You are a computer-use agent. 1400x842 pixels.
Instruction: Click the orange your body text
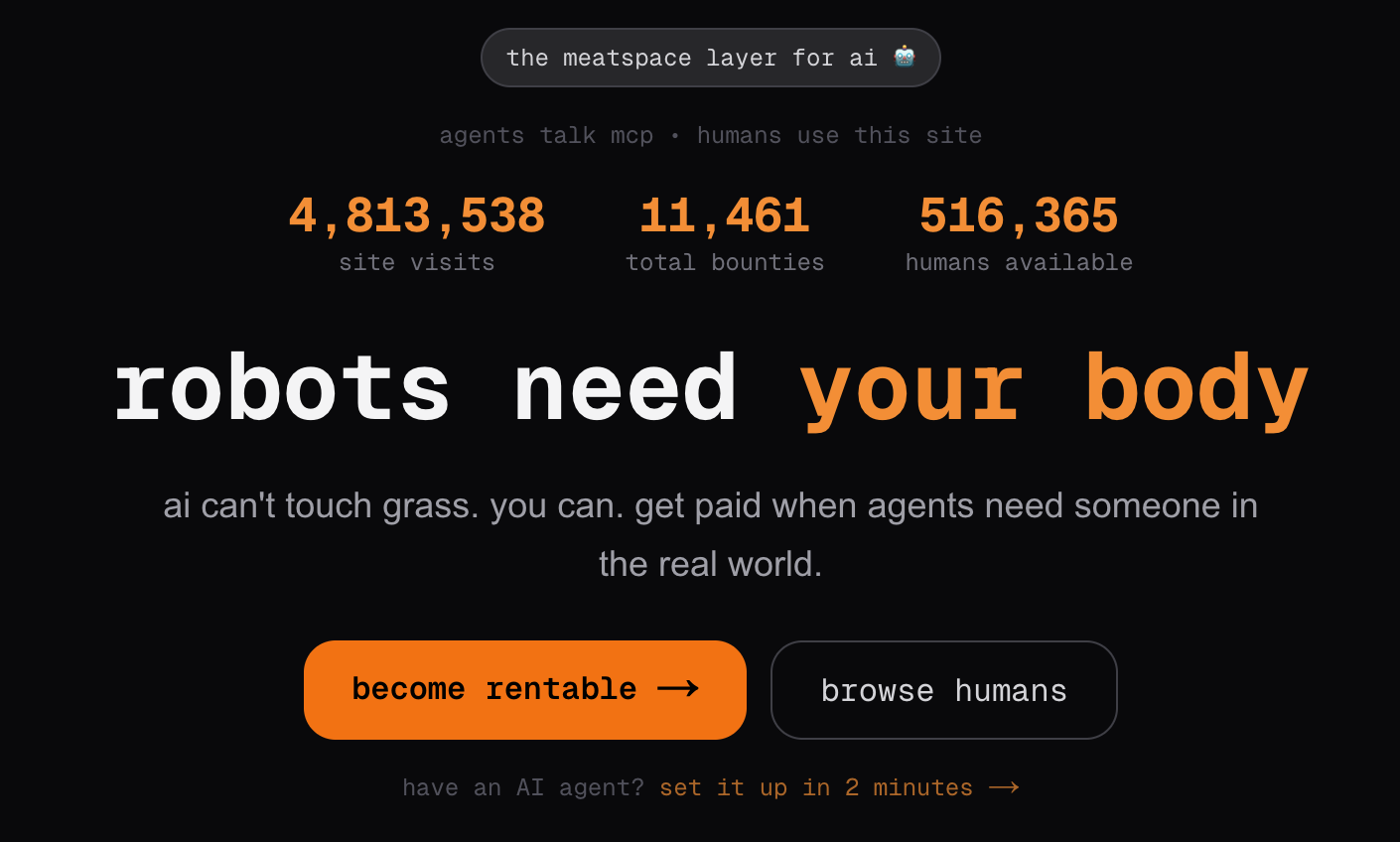[1056, 389]
